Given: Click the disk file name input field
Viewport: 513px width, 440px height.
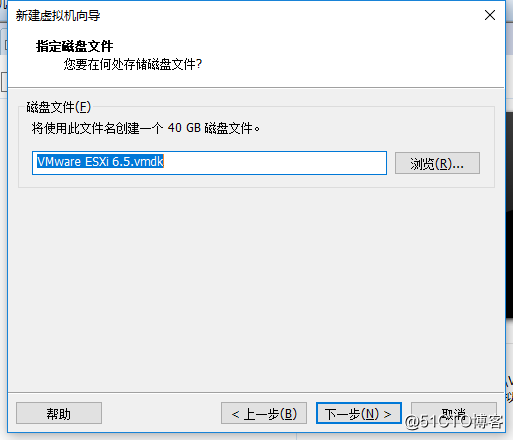Looking at the screenshot, I should [209, 163].
